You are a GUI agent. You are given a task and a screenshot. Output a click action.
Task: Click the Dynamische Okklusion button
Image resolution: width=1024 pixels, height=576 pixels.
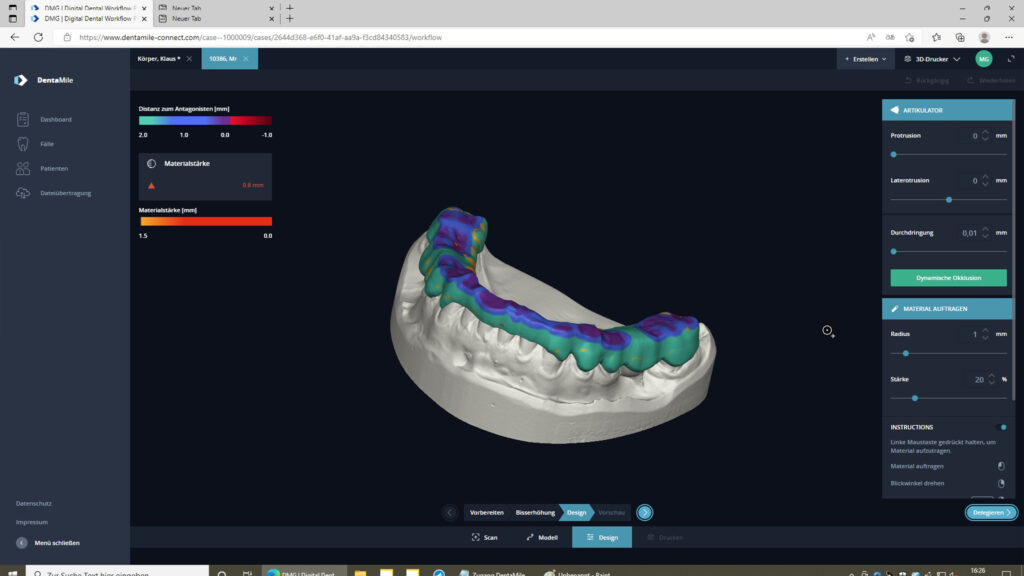tap(948, 278)
